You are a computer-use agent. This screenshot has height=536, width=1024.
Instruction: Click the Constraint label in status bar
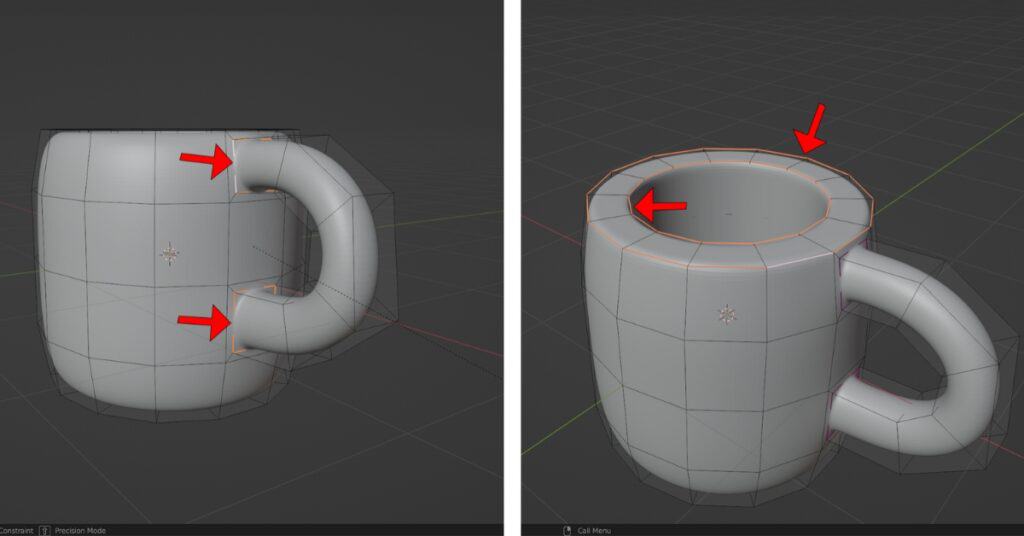click(x=16, y=530)
